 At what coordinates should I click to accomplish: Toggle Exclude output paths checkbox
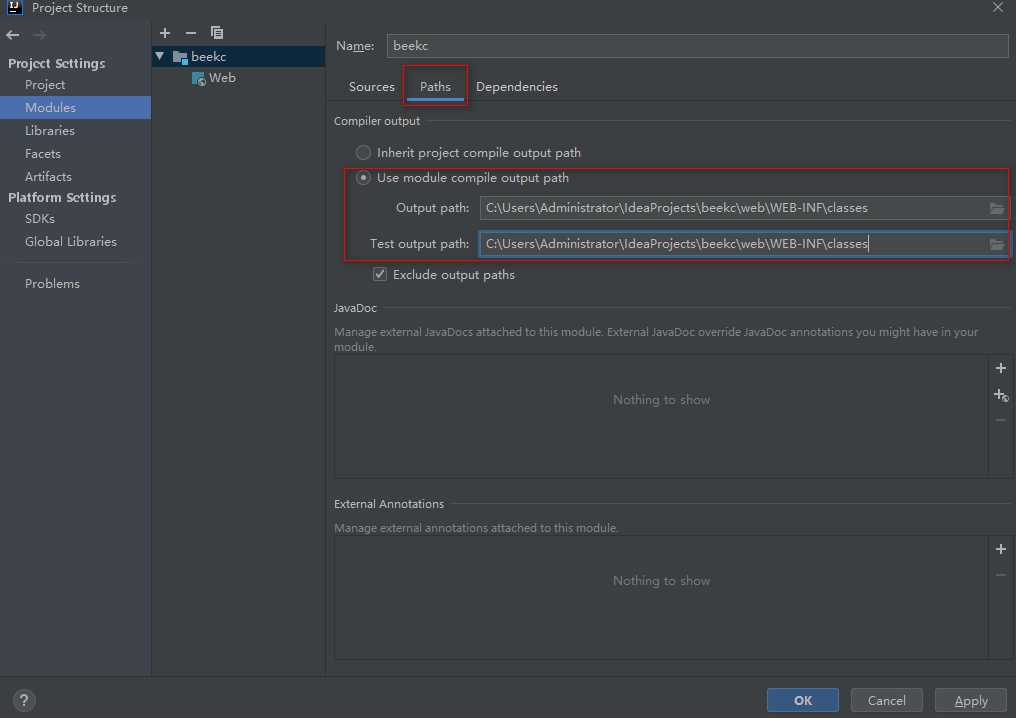380,274
